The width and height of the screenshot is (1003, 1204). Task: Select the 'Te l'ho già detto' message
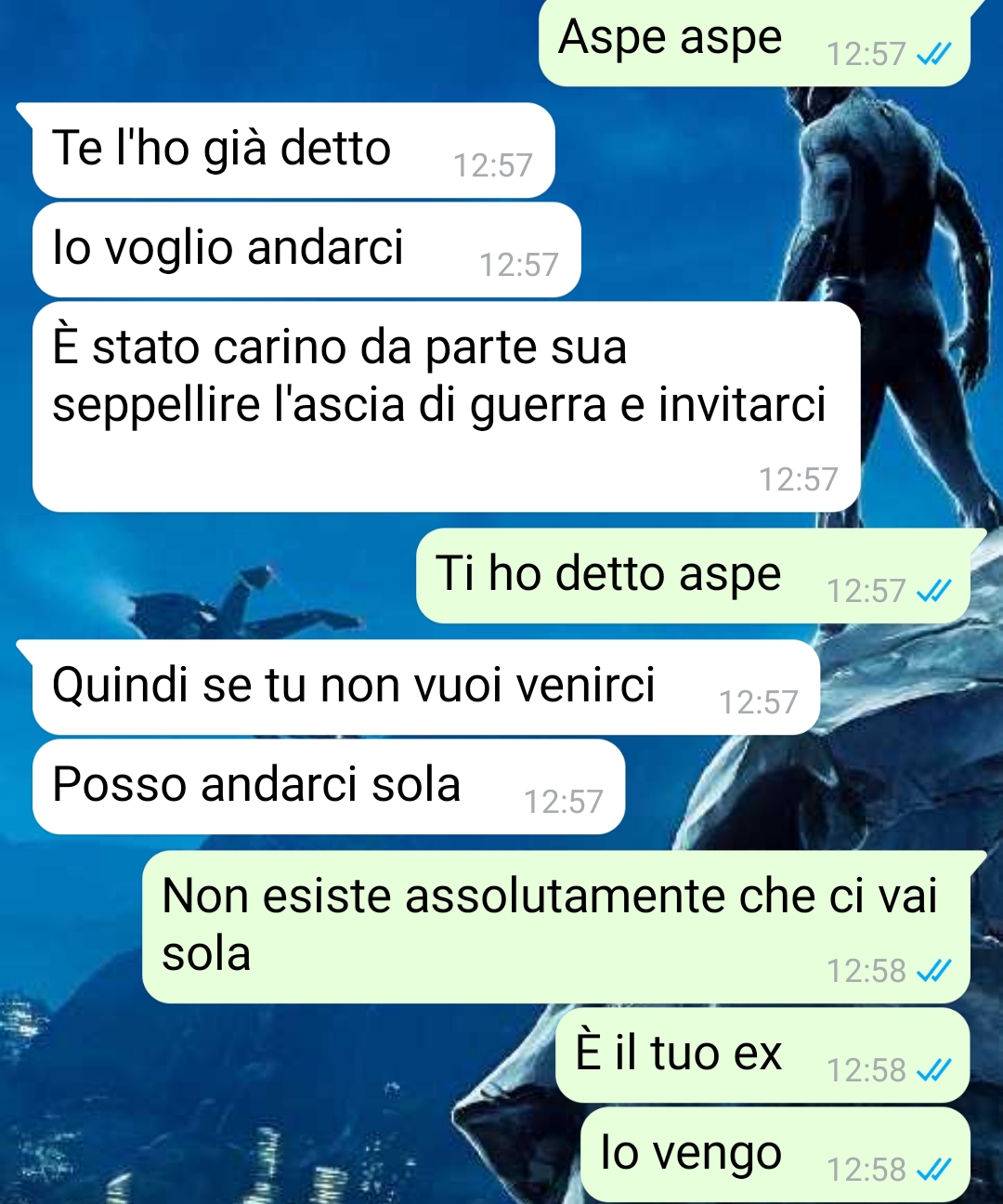293,150
